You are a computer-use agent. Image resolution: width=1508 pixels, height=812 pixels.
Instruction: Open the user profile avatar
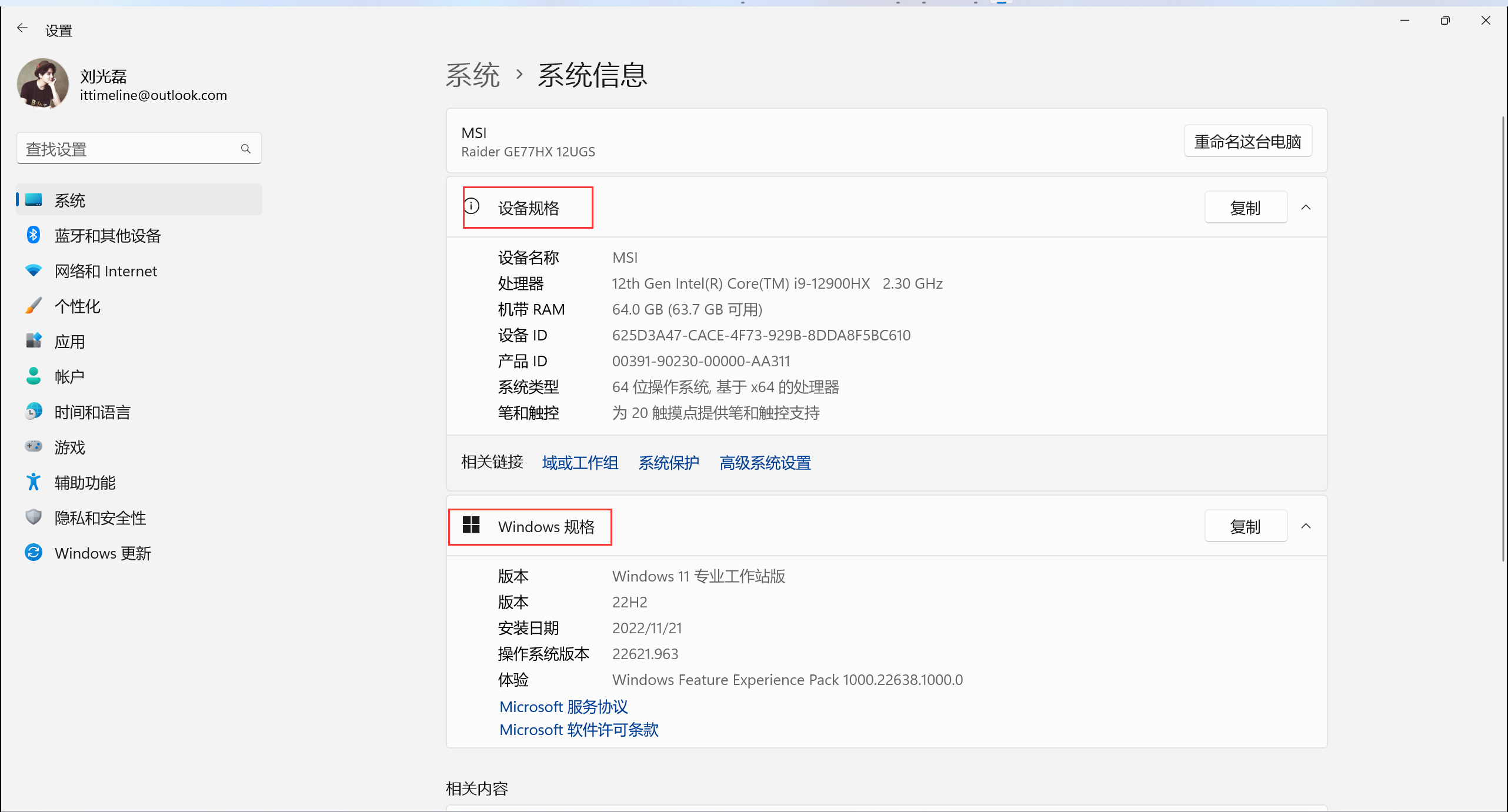(x=43, y=83)
